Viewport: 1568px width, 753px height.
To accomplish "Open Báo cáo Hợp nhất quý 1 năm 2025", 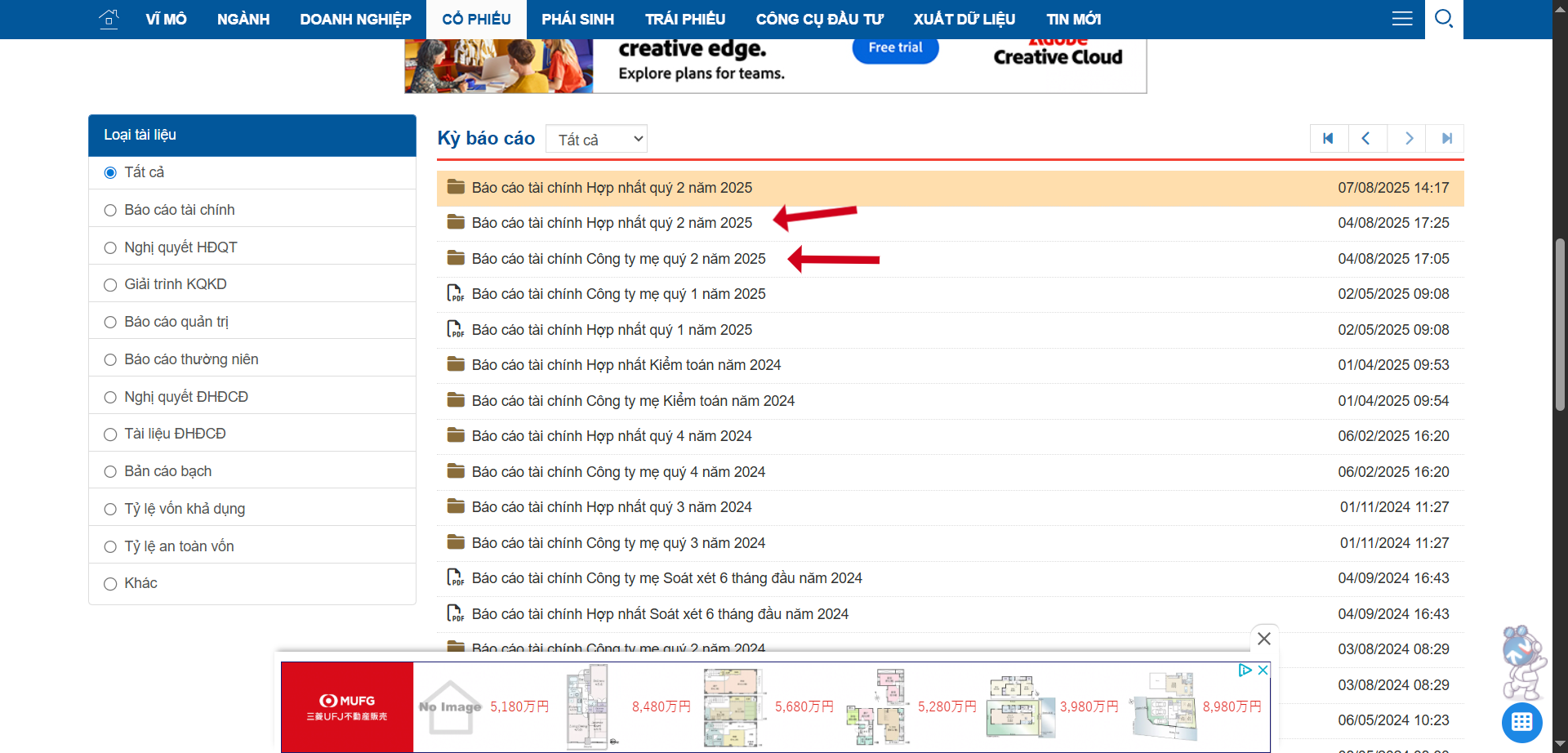I will 612,330.
